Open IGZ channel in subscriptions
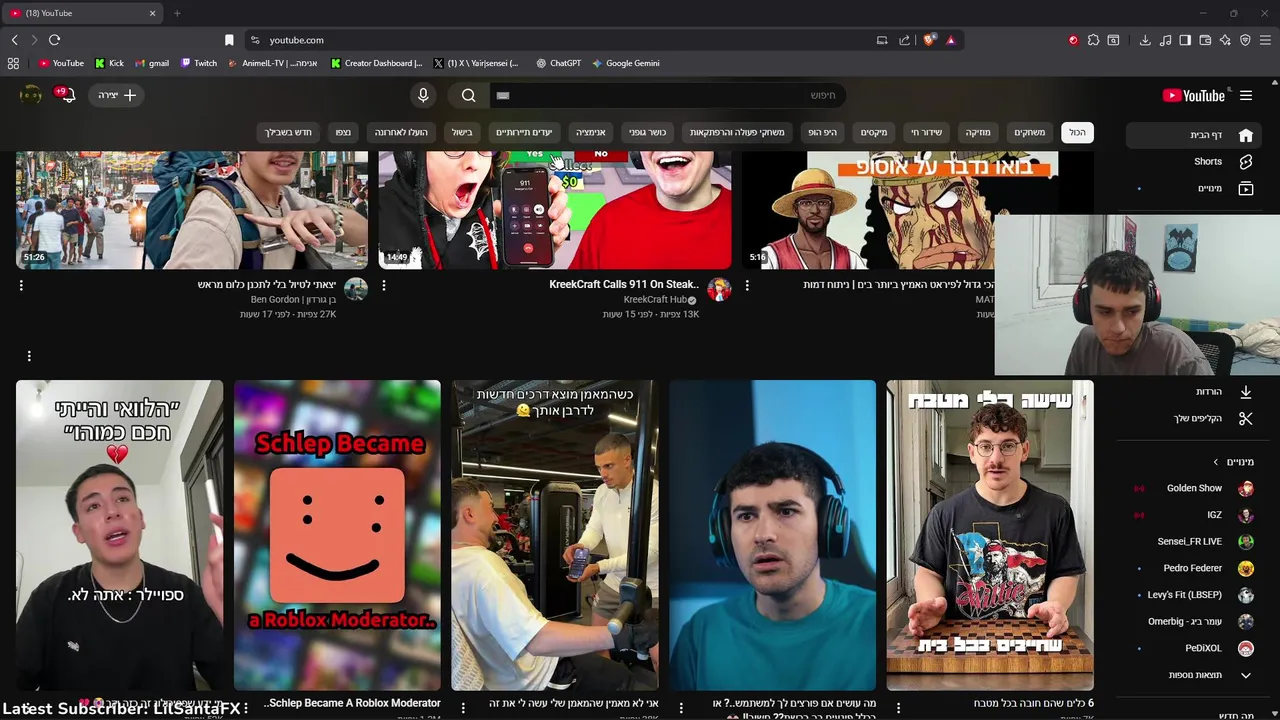Viewport: 1280px width, 720px height. pyautogui.click(x=1193, y=515)
